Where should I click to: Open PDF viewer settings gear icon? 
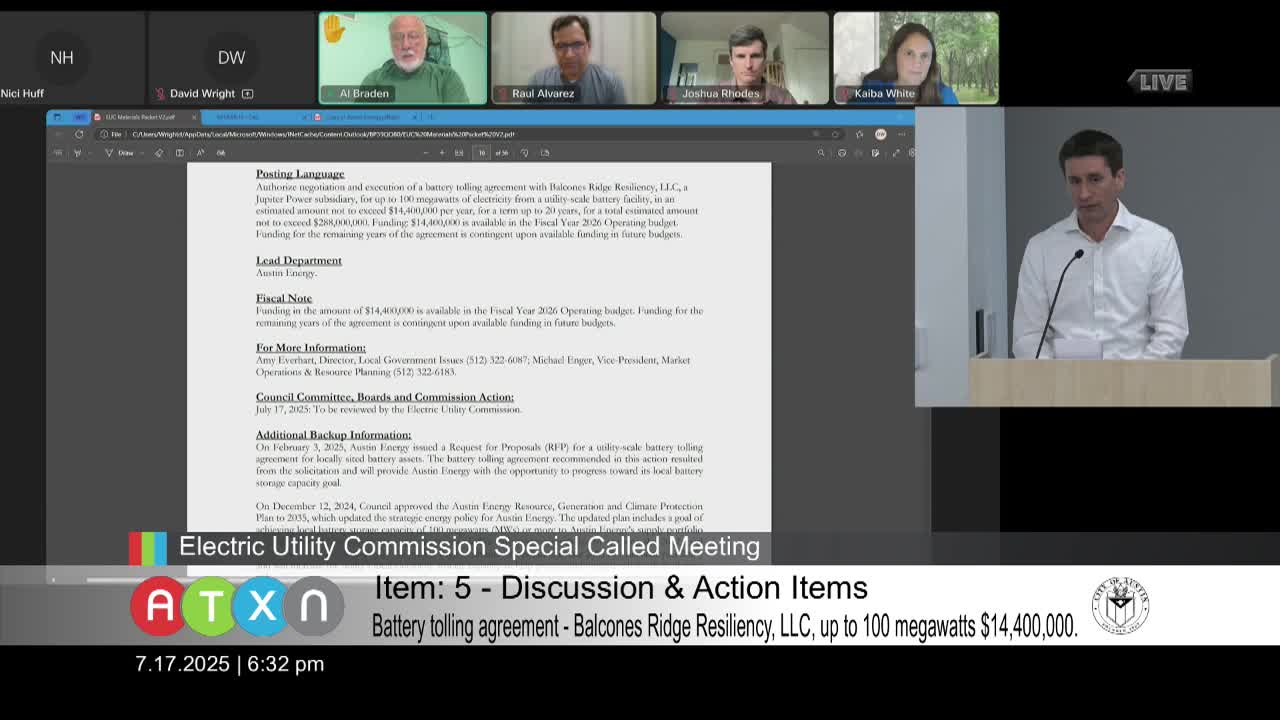tap(912, 153)
